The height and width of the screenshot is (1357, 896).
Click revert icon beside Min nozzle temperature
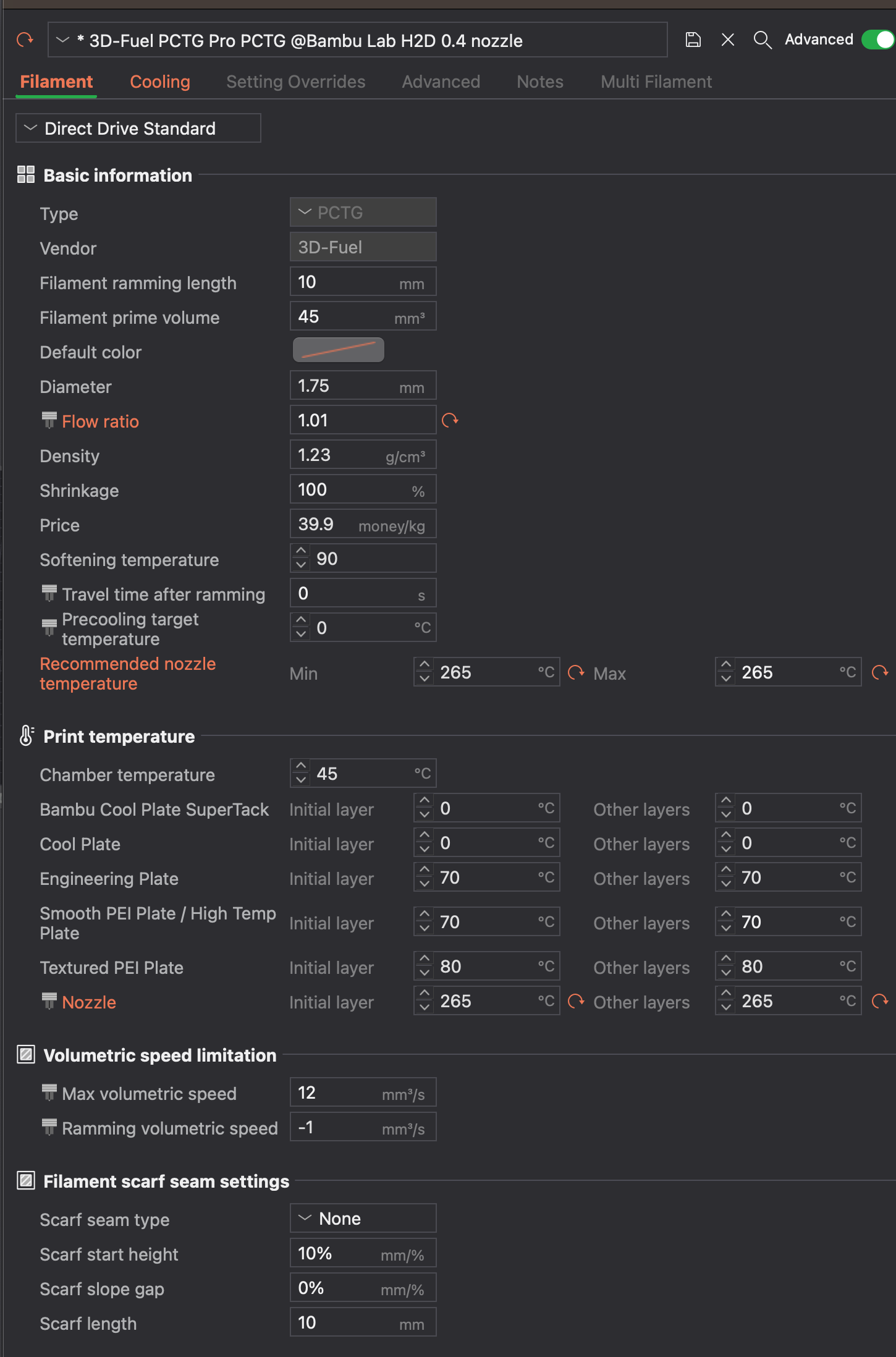(x=576, y=672)
